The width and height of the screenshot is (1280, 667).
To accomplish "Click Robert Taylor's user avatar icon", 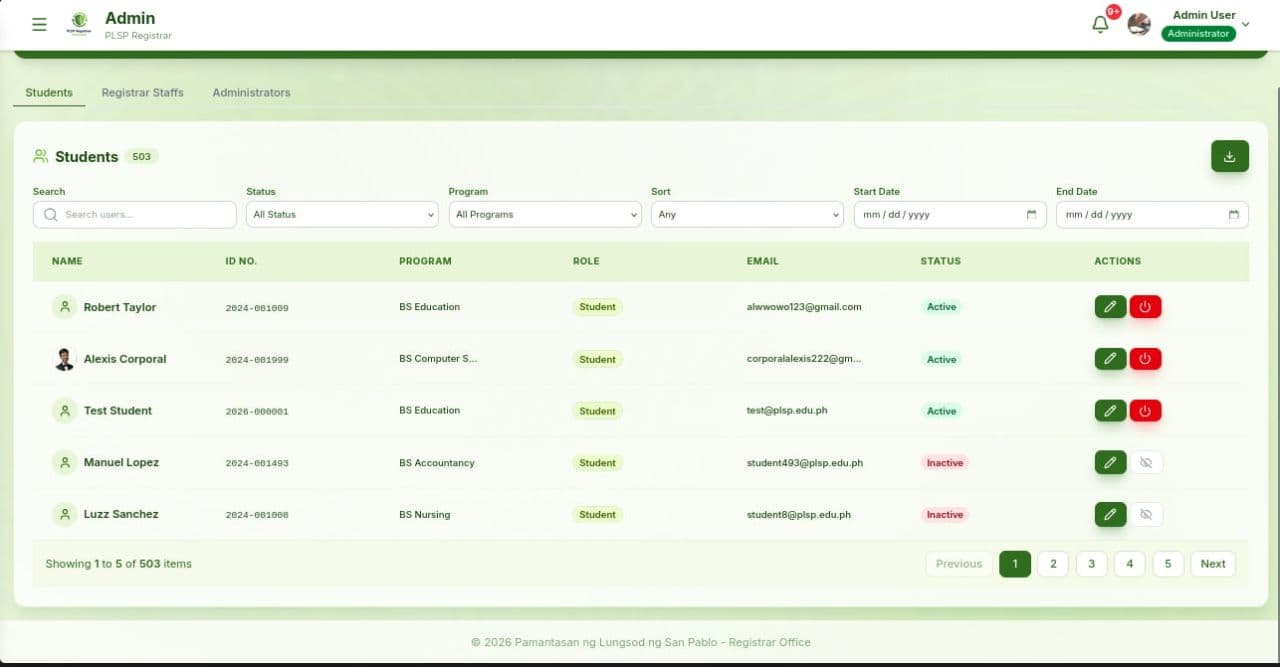I will [65, 307].
